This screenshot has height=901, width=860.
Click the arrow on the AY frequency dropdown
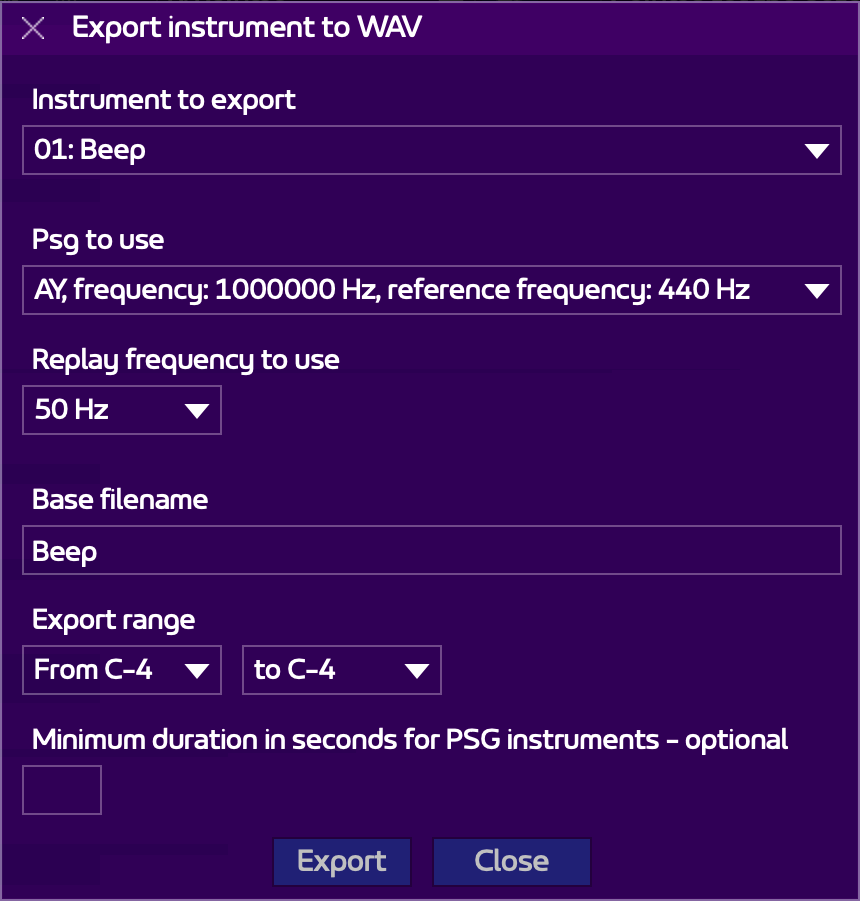pos(816,291)
